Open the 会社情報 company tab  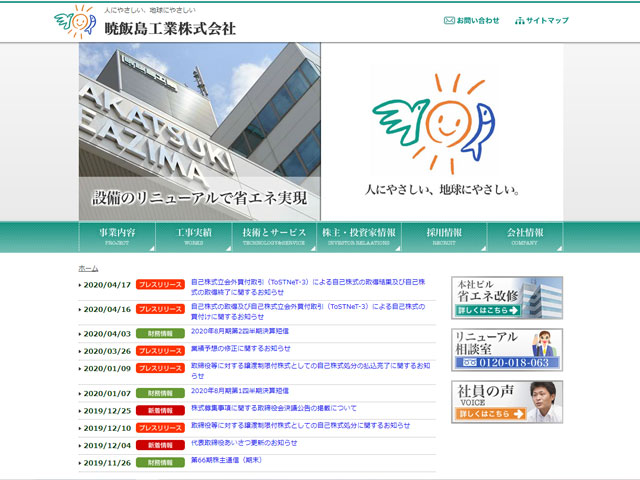point(524,235)
